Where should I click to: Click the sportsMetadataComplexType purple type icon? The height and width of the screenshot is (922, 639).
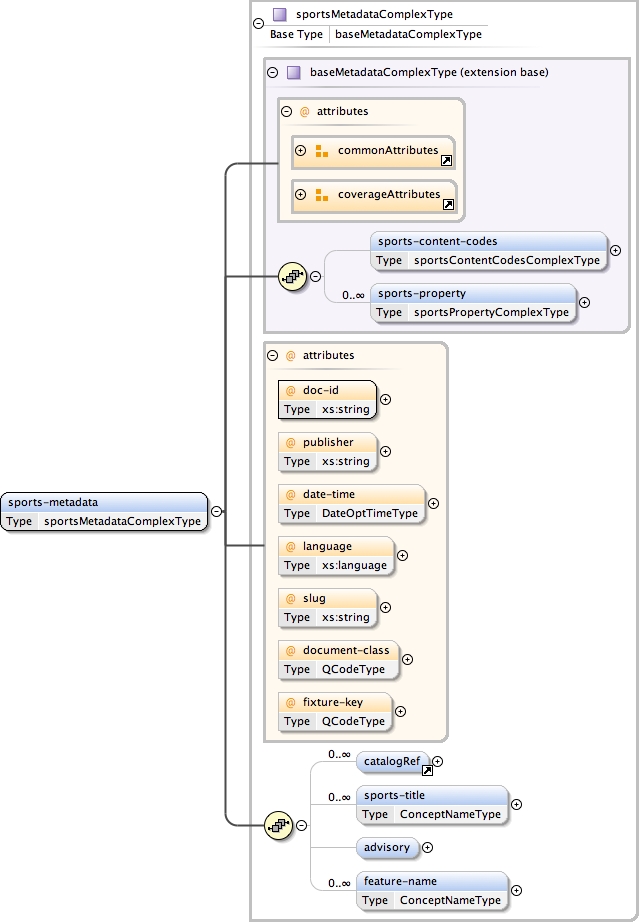click(x=280, y=14)
